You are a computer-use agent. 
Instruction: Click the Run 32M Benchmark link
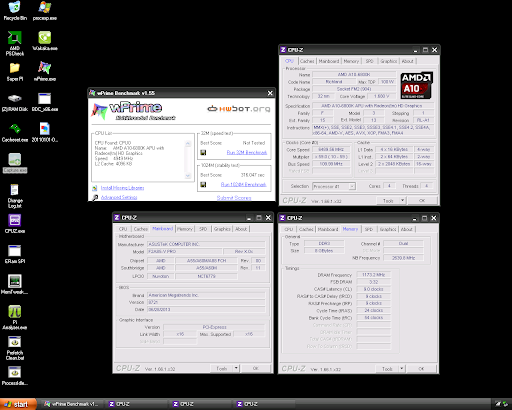click(x=247, y=152)
